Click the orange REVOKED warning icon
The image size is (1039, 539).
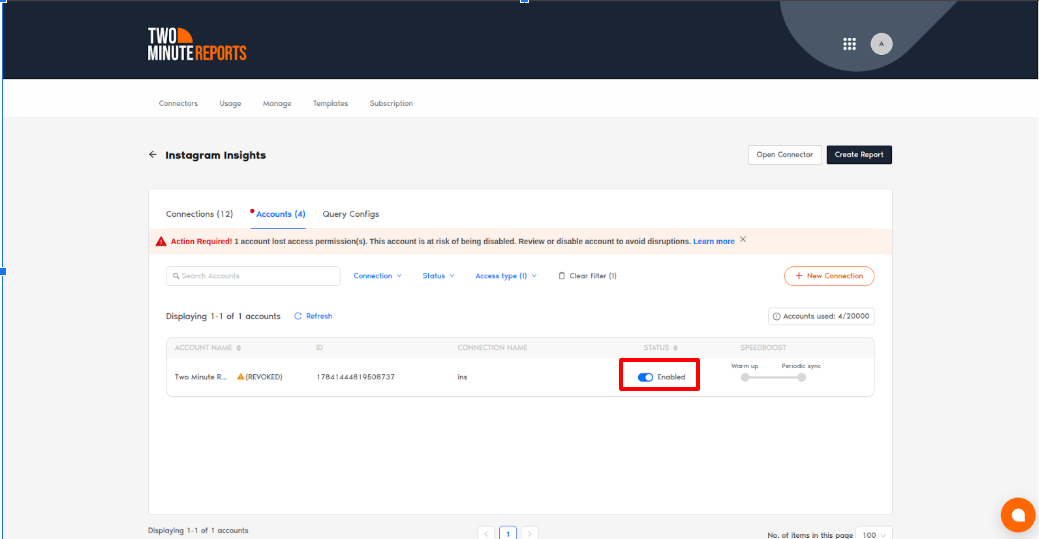(x=241, y=377)
